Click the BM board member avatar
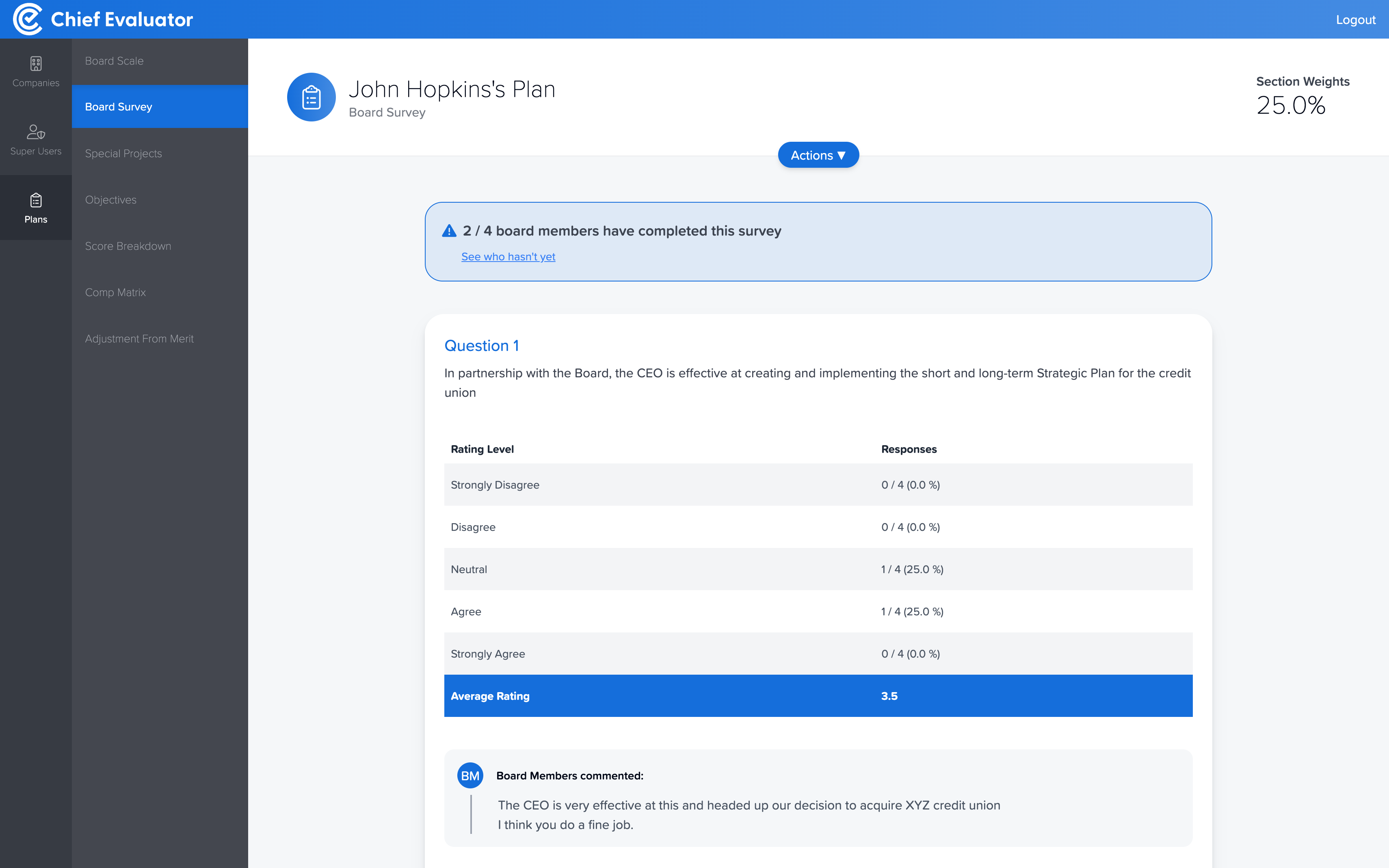Image resolution: width=1389 pixels, height=868 pixels. tap(469, 775)
